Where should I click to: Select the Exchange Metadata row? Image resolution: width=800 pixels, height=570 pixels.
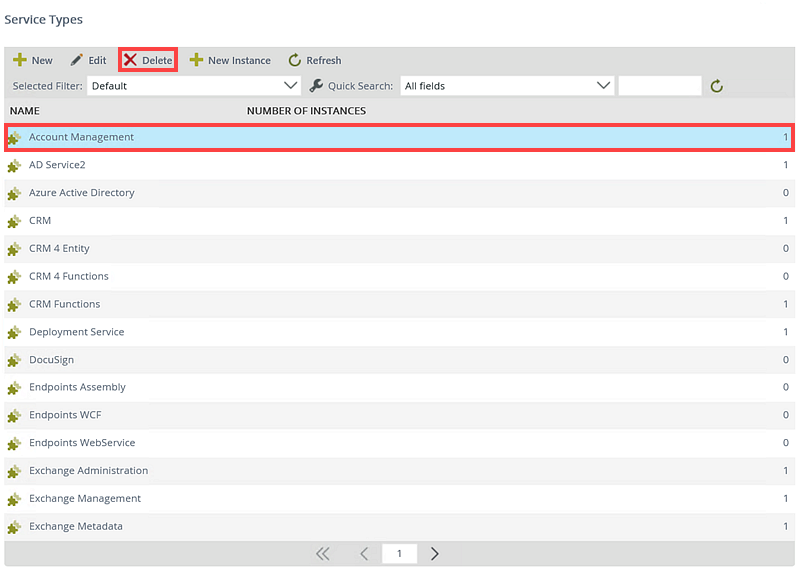click(x=399, y=526)
